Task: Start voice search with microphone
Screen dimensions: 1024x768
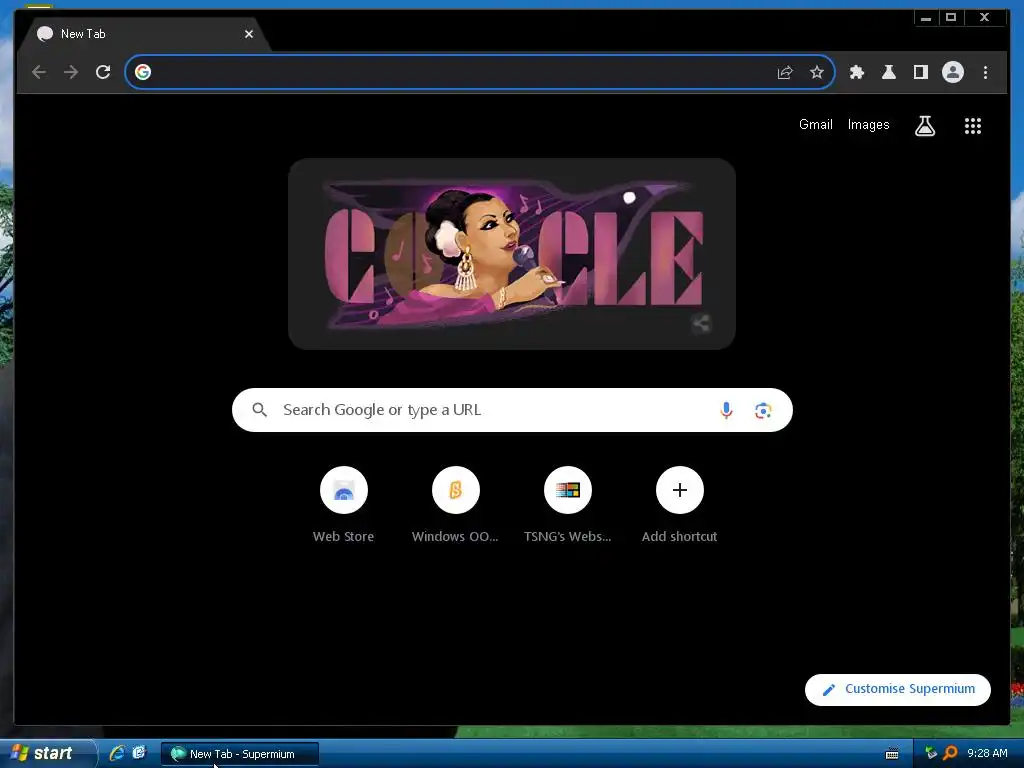Action: (x=726, y=410)
